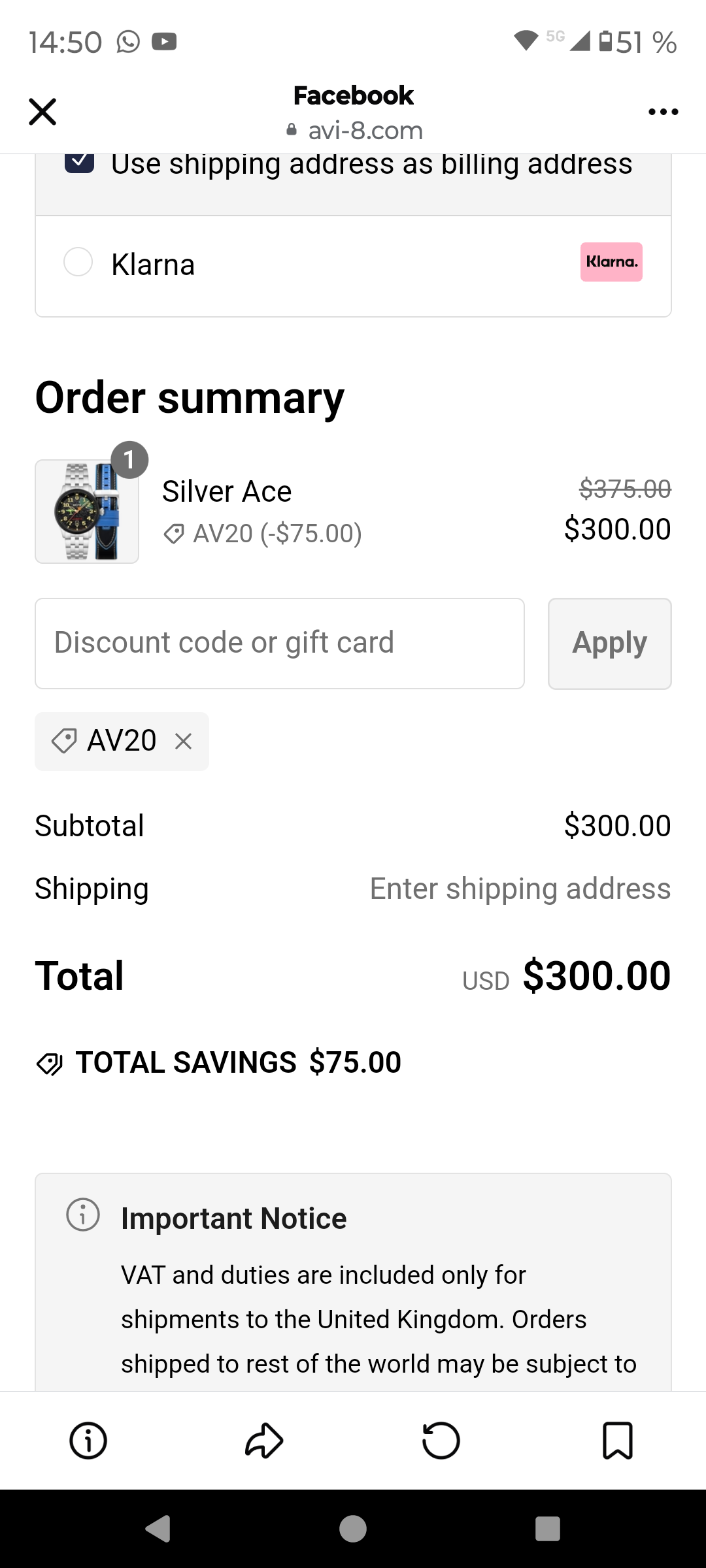Focus the discount code or gift card field
The height and width of the screenshot is (1568, 706).
tap(280, 644)
